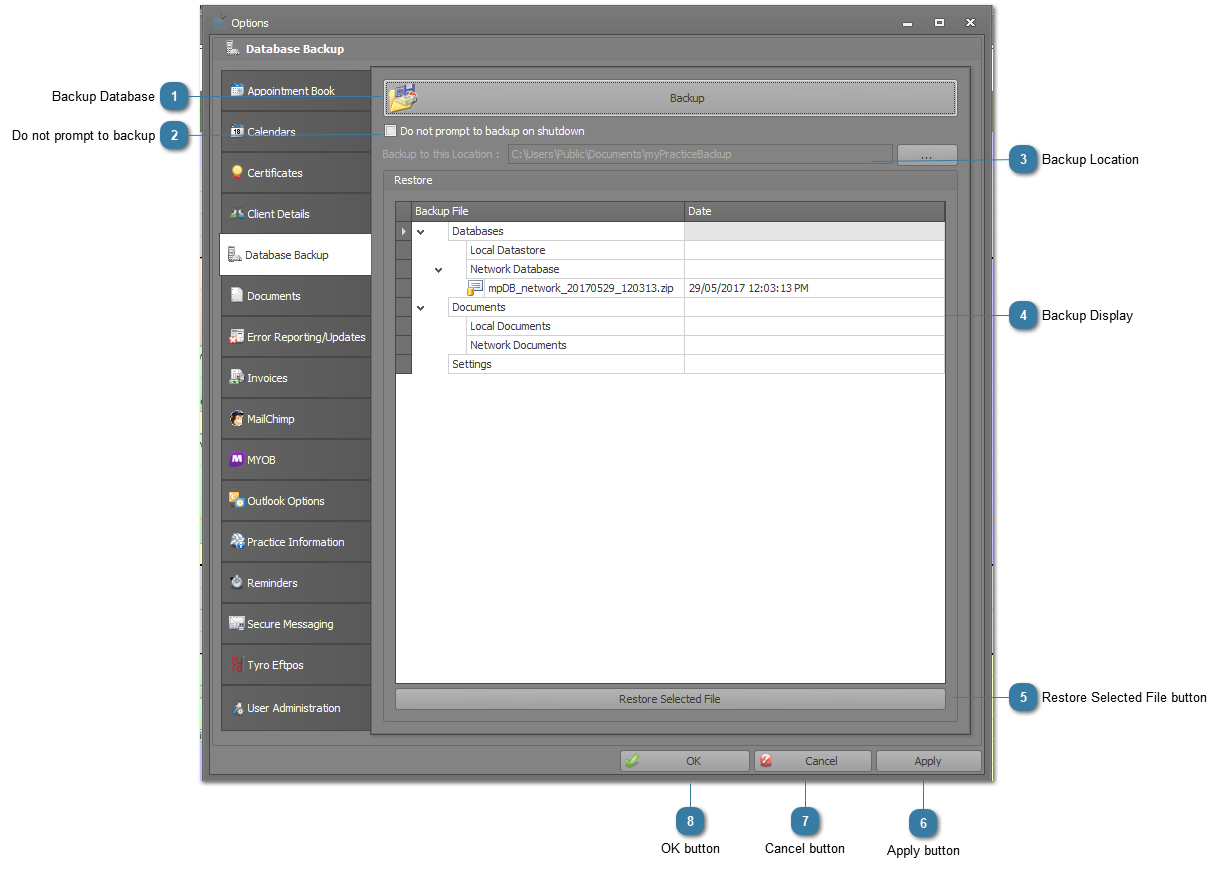Click the red cancel icon on Cancel button
Image resolution: width=1223 pixels, height=874 pixels.
tap(765, 761)
